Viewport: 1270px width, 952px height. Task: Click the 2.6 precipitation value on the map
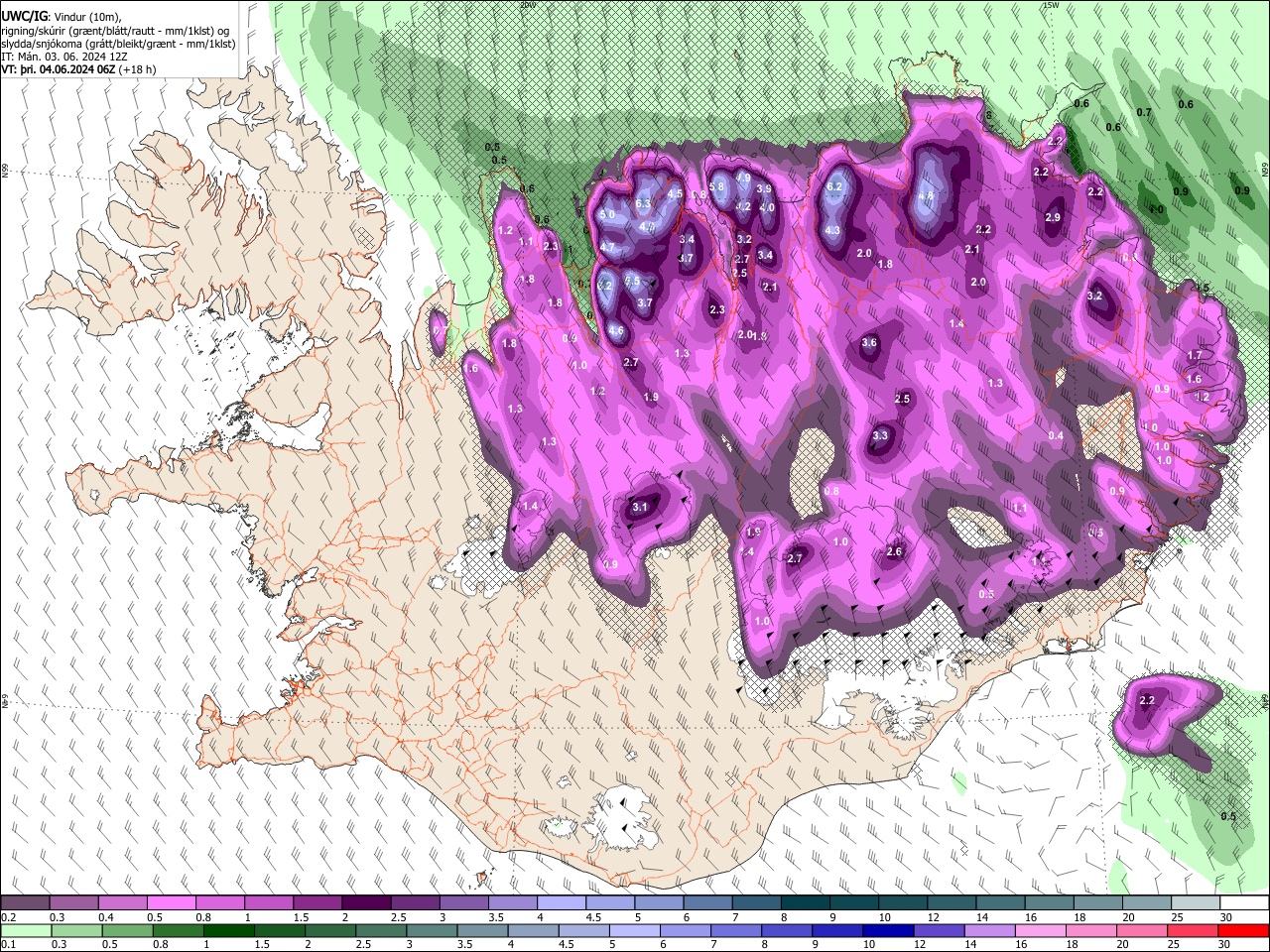tap(894, 552)
